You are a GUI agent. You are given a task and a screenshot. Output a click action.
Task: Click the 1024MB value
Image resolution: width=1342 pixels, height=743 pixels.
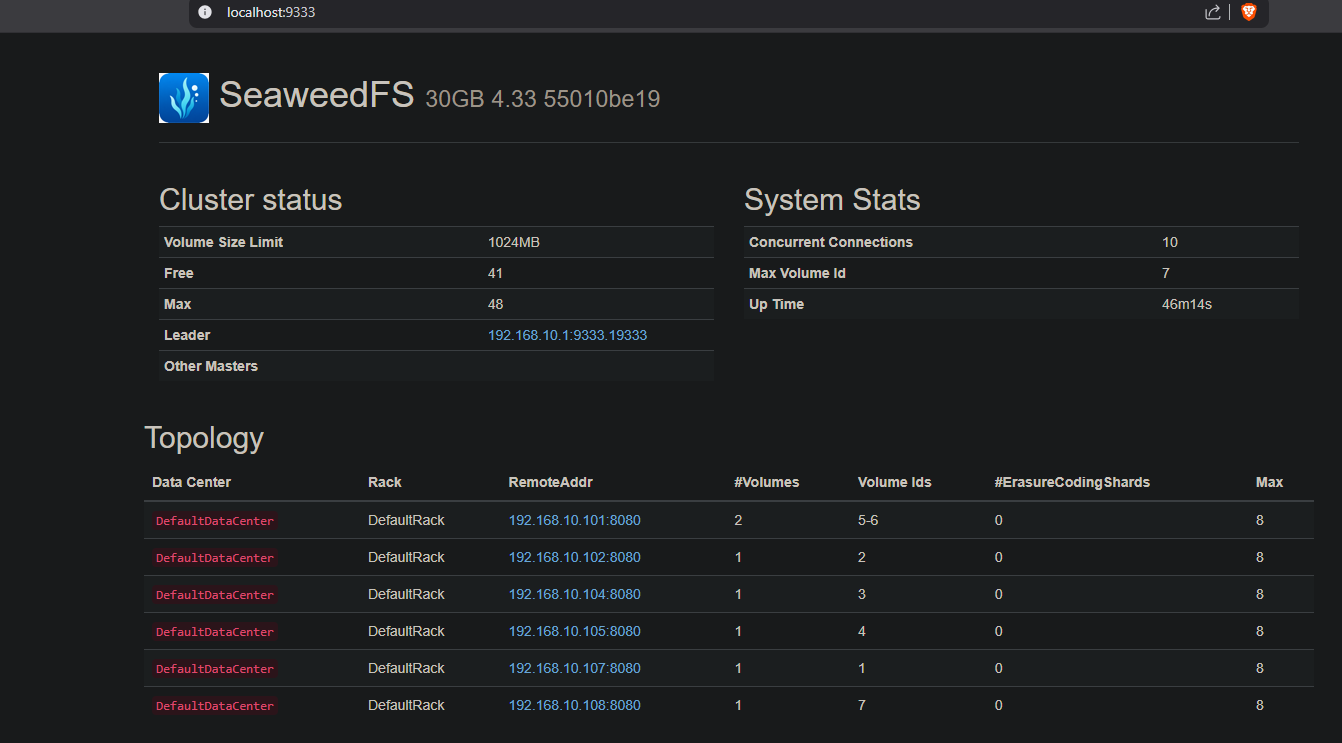[x=514, y=242]
